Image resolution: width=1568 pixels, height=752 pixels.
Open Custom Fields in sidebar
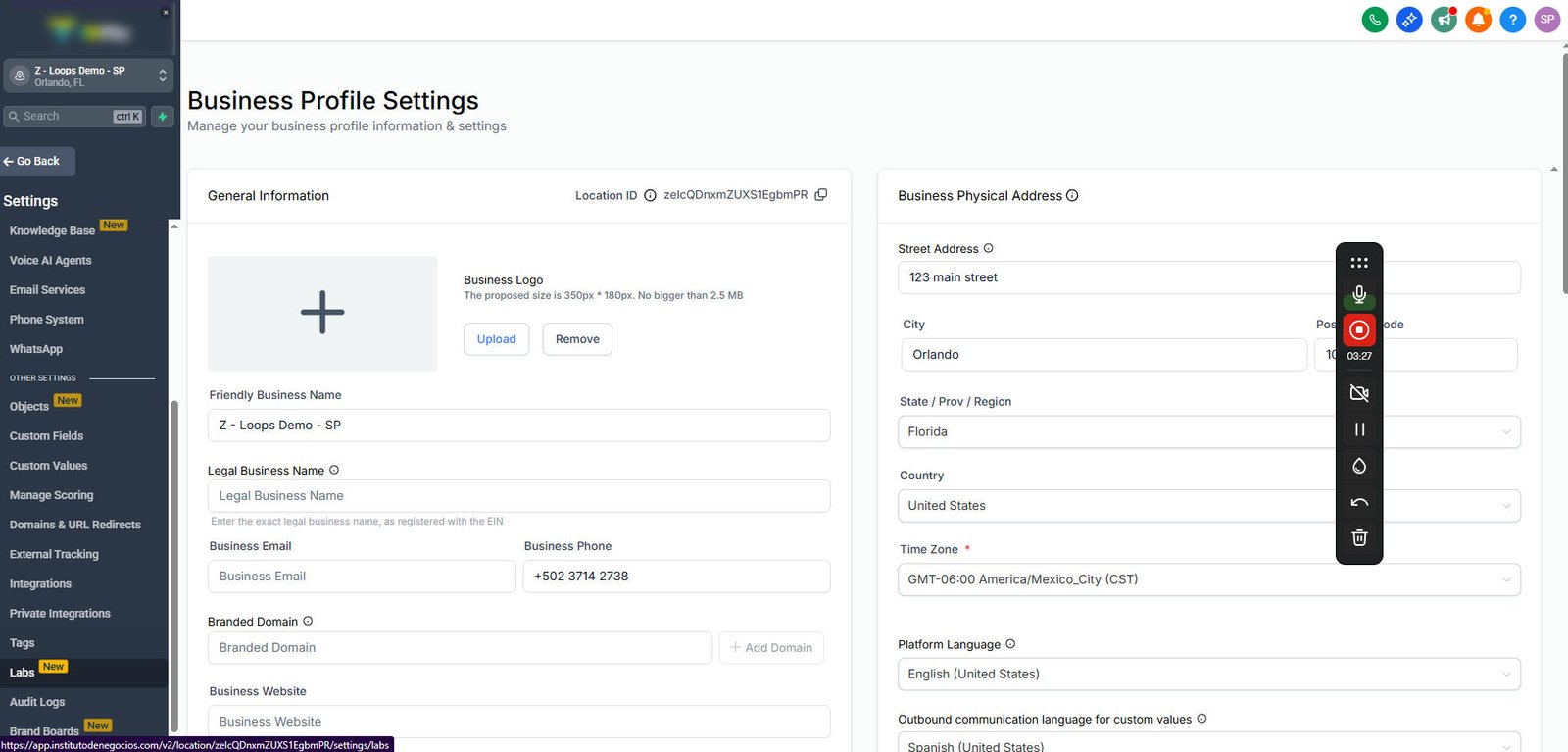pyautogui.click(x=47, y=436)
